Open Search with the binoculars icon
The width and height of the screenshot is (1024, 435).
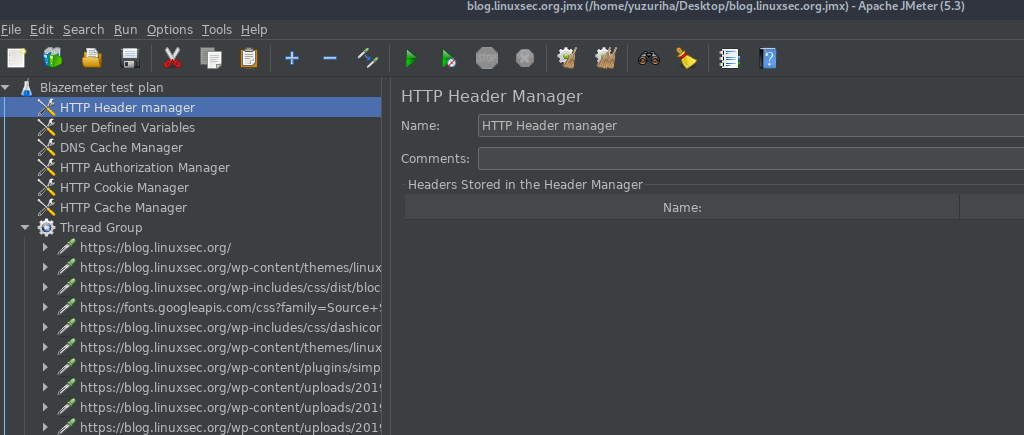[648, 58]
